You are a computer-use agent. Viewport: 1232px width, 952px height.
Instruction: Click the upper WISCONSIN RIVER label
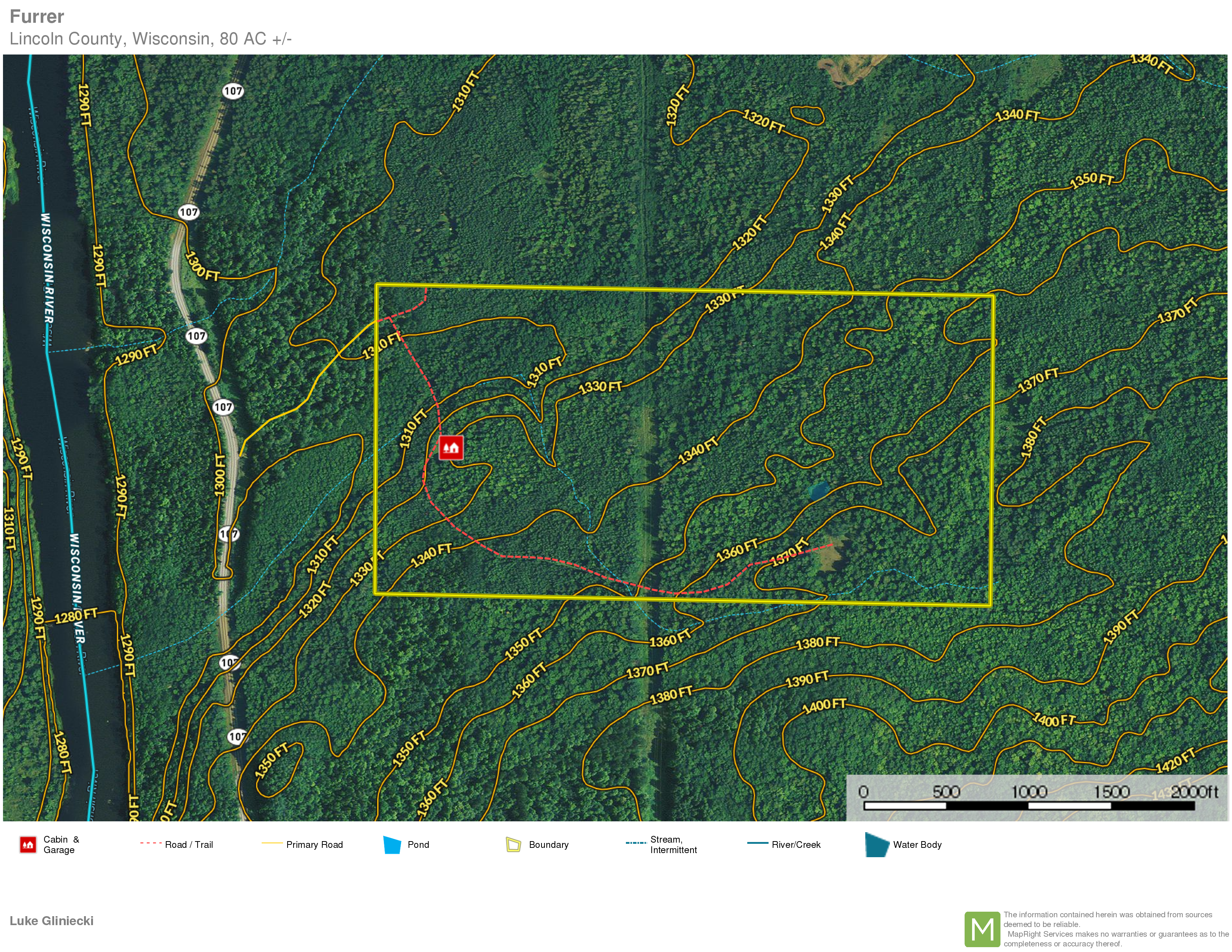(x=47, y=268)
